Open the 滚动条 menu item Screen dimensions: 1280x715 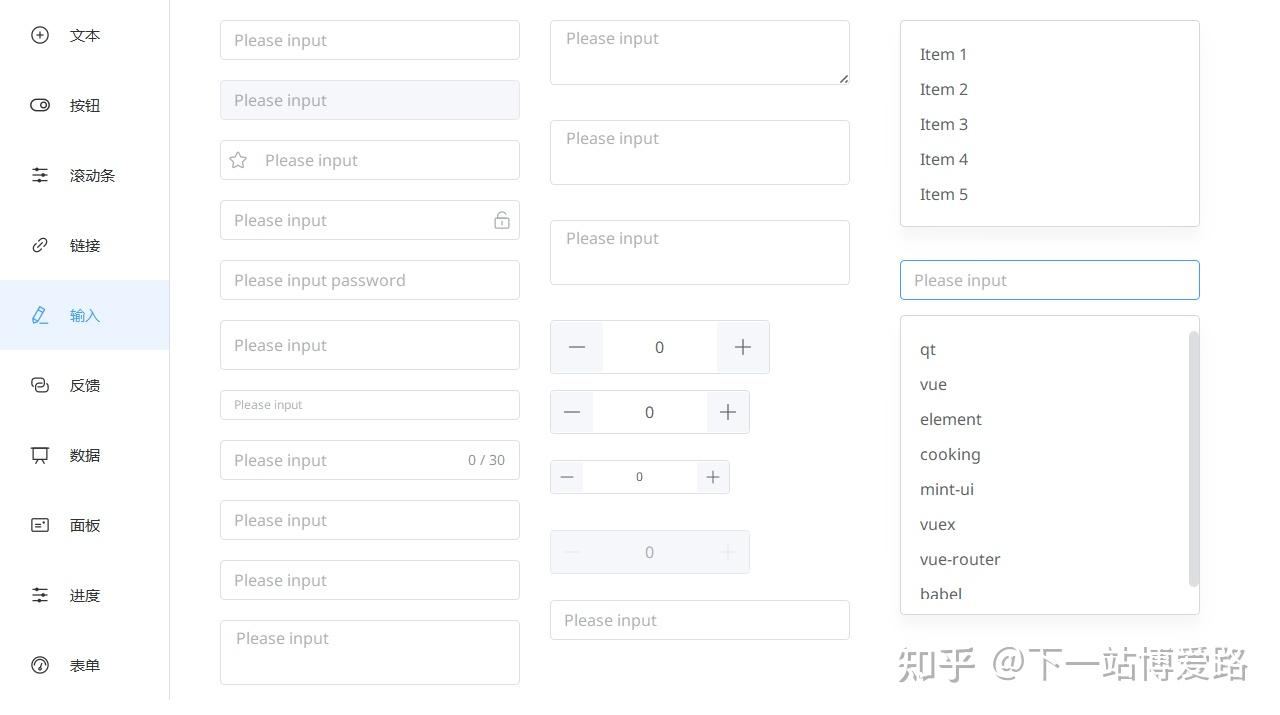click(x=92, y=175)
